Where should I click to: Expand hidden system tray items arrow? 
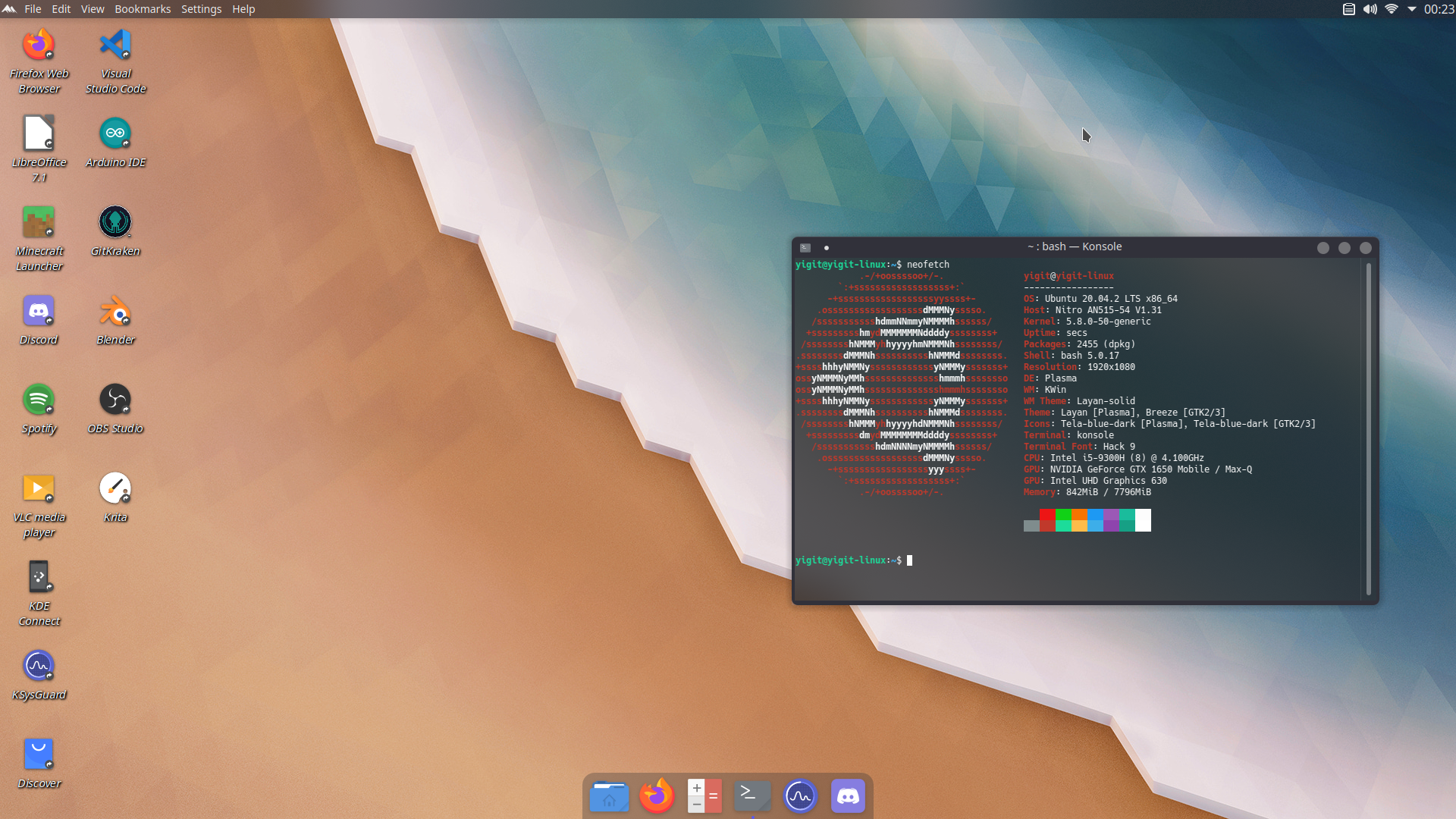pyautogui.click(x=1411, y=9)
